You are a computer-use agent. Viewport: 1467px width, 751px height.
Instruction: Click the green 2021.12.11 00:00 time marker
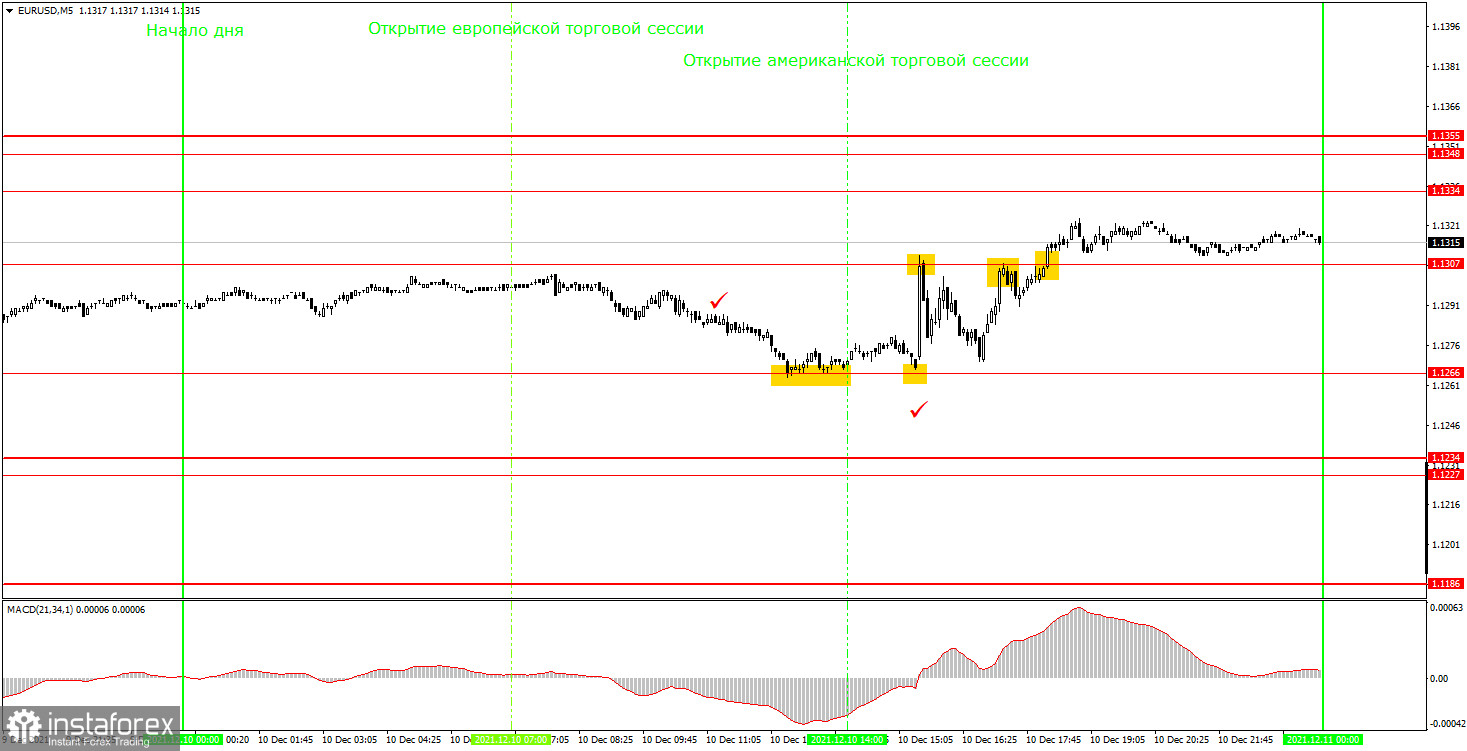click(1323, 740)
